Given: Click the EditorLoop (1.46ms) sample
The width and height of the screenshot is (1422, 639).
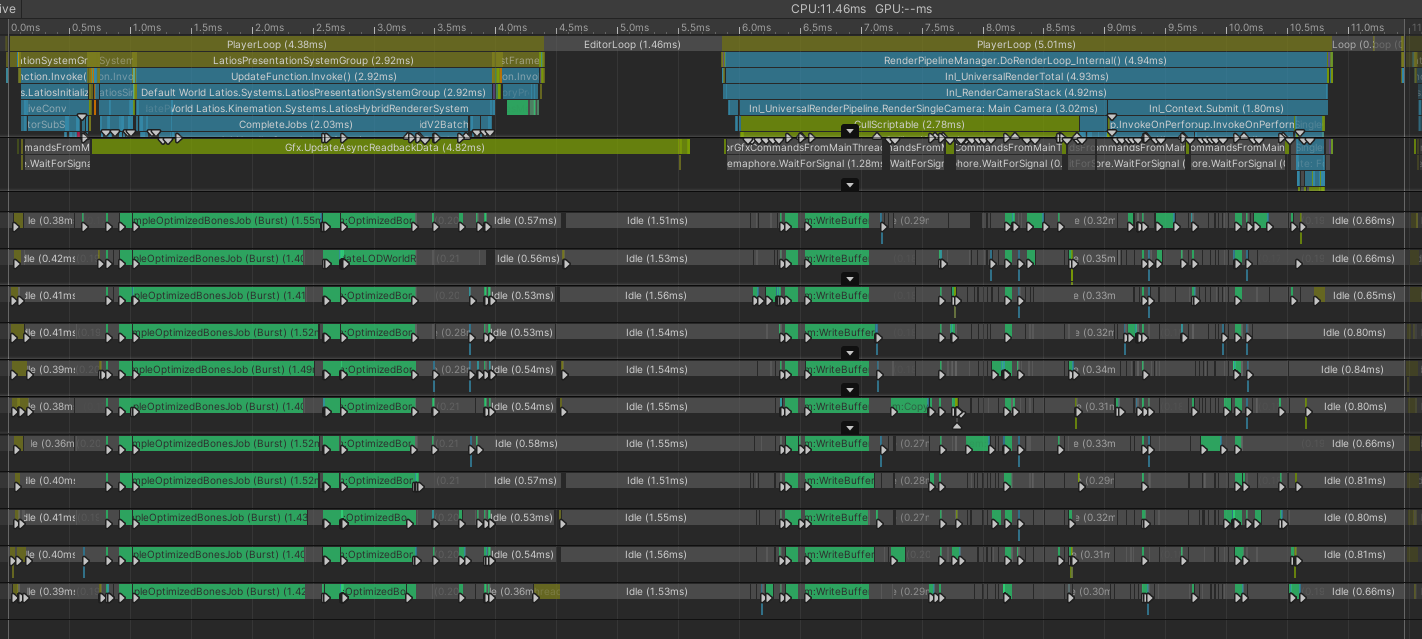Looking at the screenshot, I should click(x=630, y=44).
